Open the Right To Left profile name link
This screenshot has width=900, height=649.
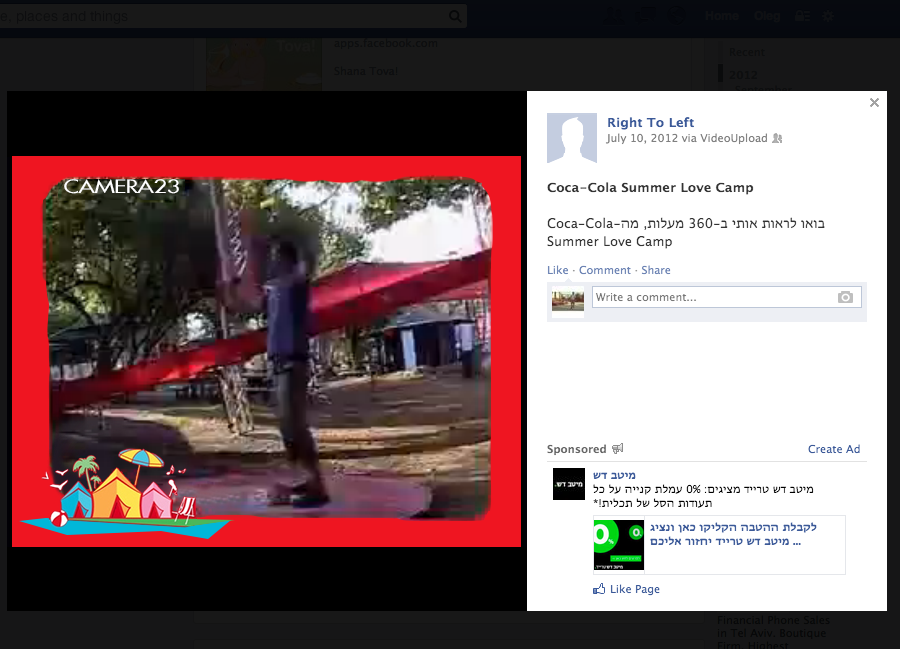(650, 122)
